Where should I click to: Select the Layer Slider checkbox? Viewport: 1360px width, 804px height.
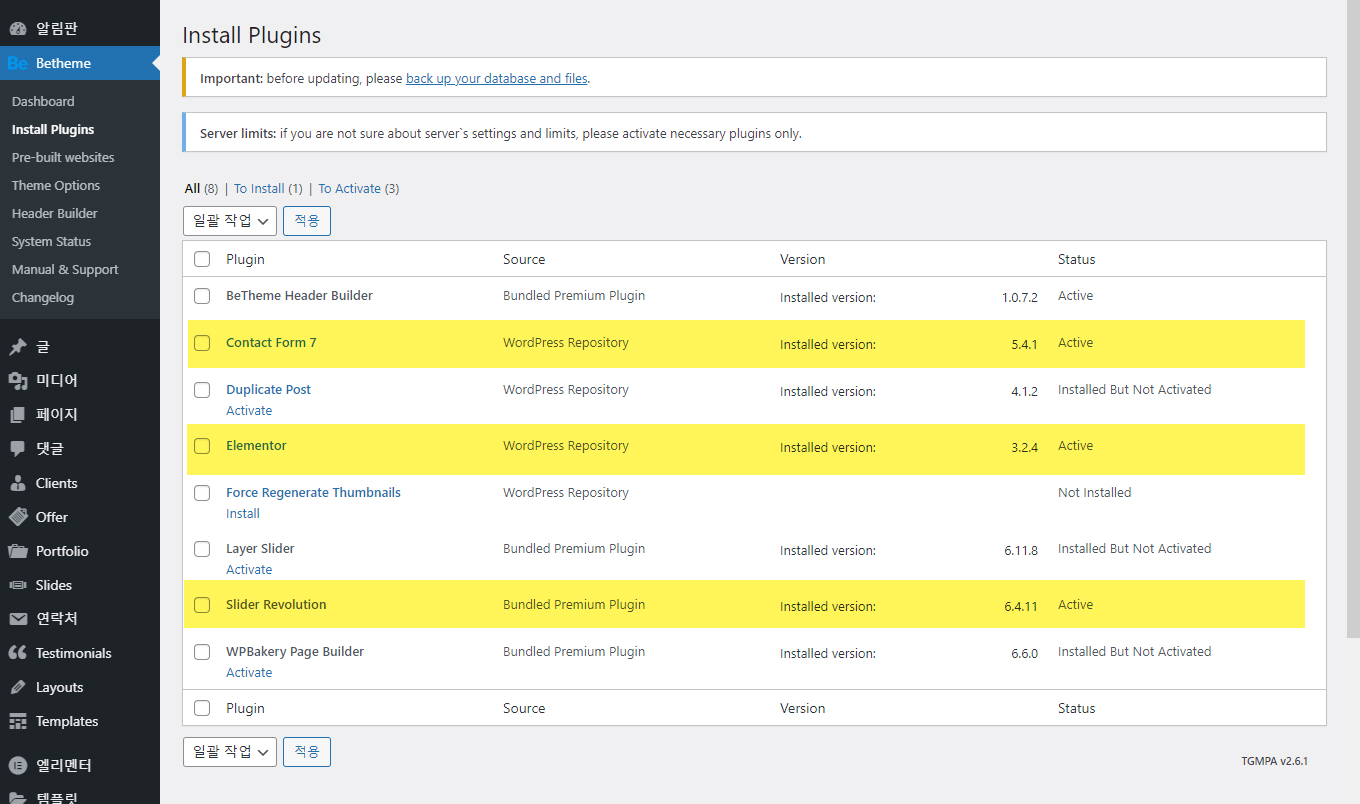(x=202, y=549)
